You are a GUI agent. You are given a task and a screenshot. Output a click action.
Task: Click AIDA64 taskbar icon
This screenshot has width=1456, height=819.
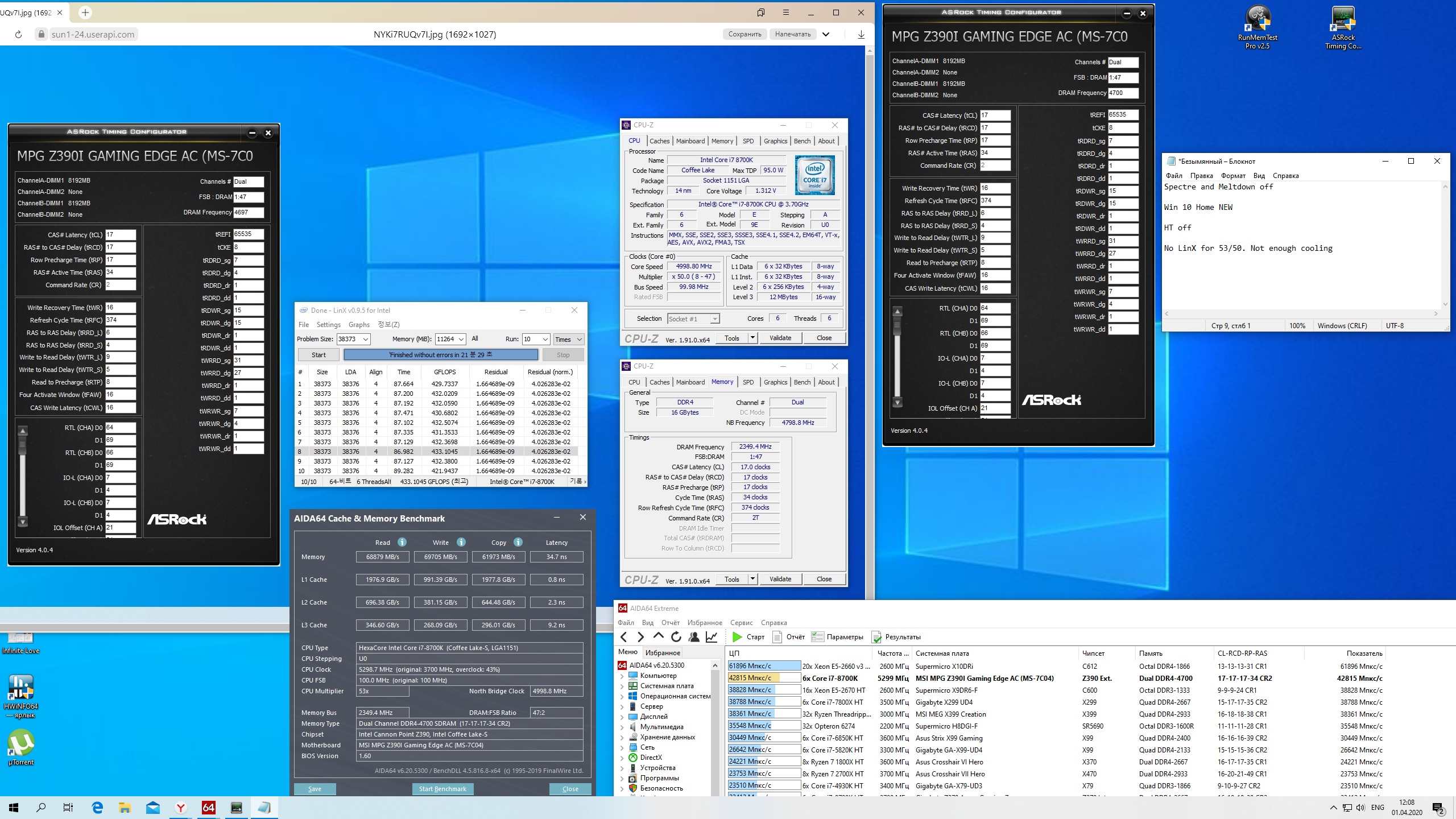tap(209, 808)
